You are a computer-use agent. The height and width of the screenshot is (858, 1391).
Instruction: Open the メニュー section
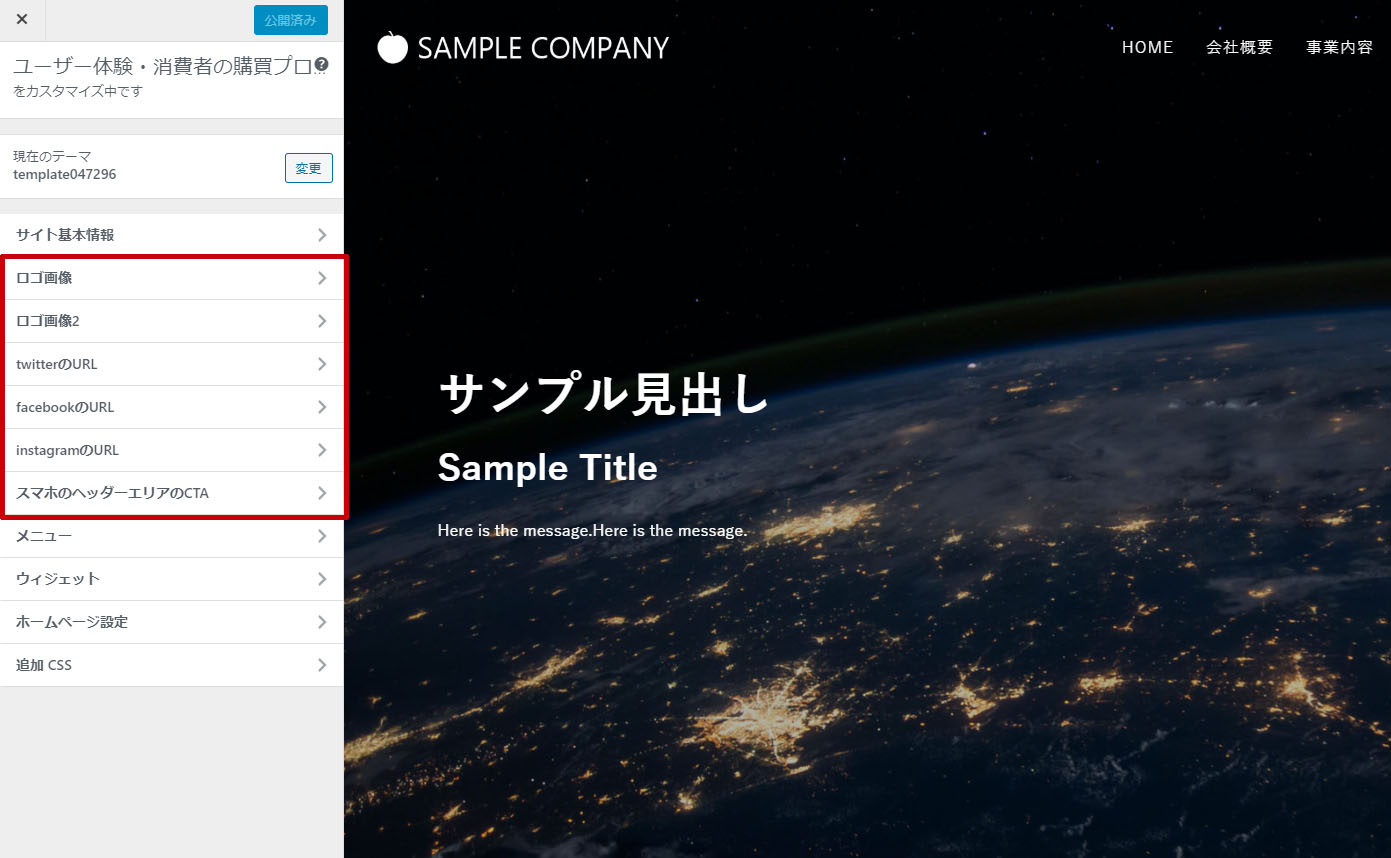point(172,536)
